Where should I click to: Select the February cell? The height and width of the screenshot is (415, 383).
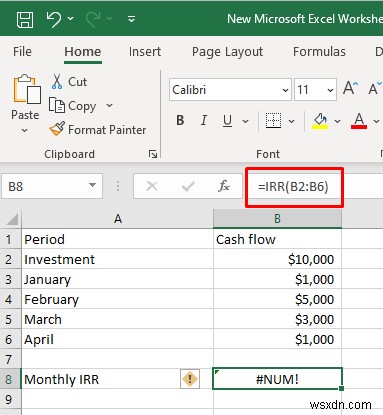118,299
